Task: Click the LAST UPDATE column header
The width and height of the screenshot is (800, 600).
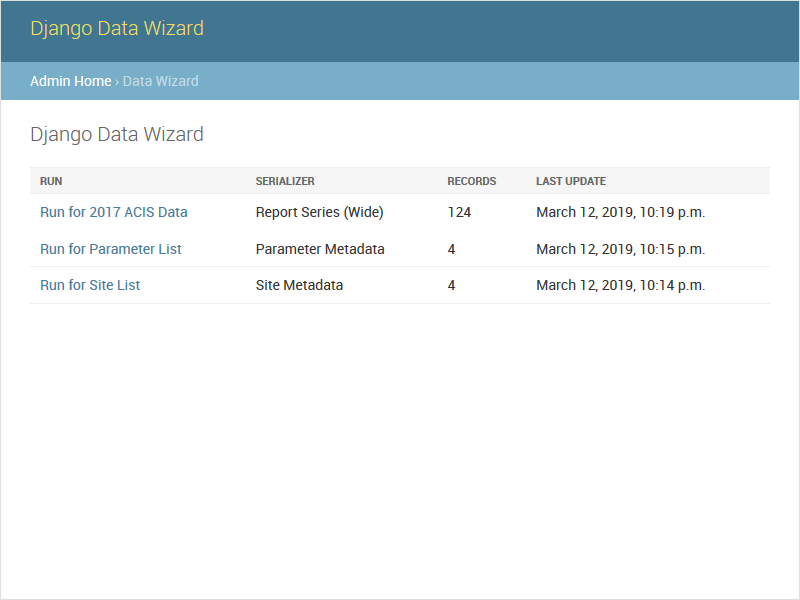Action: point(571,181)
